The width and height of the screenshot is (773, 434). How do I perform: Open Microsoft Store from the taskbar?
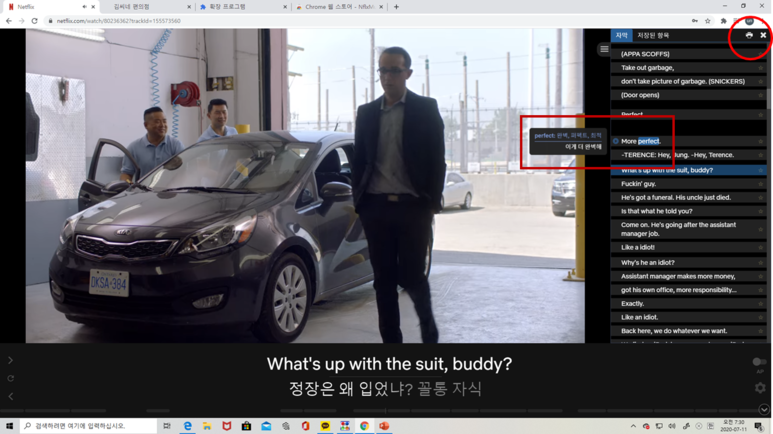coord(246,426)
